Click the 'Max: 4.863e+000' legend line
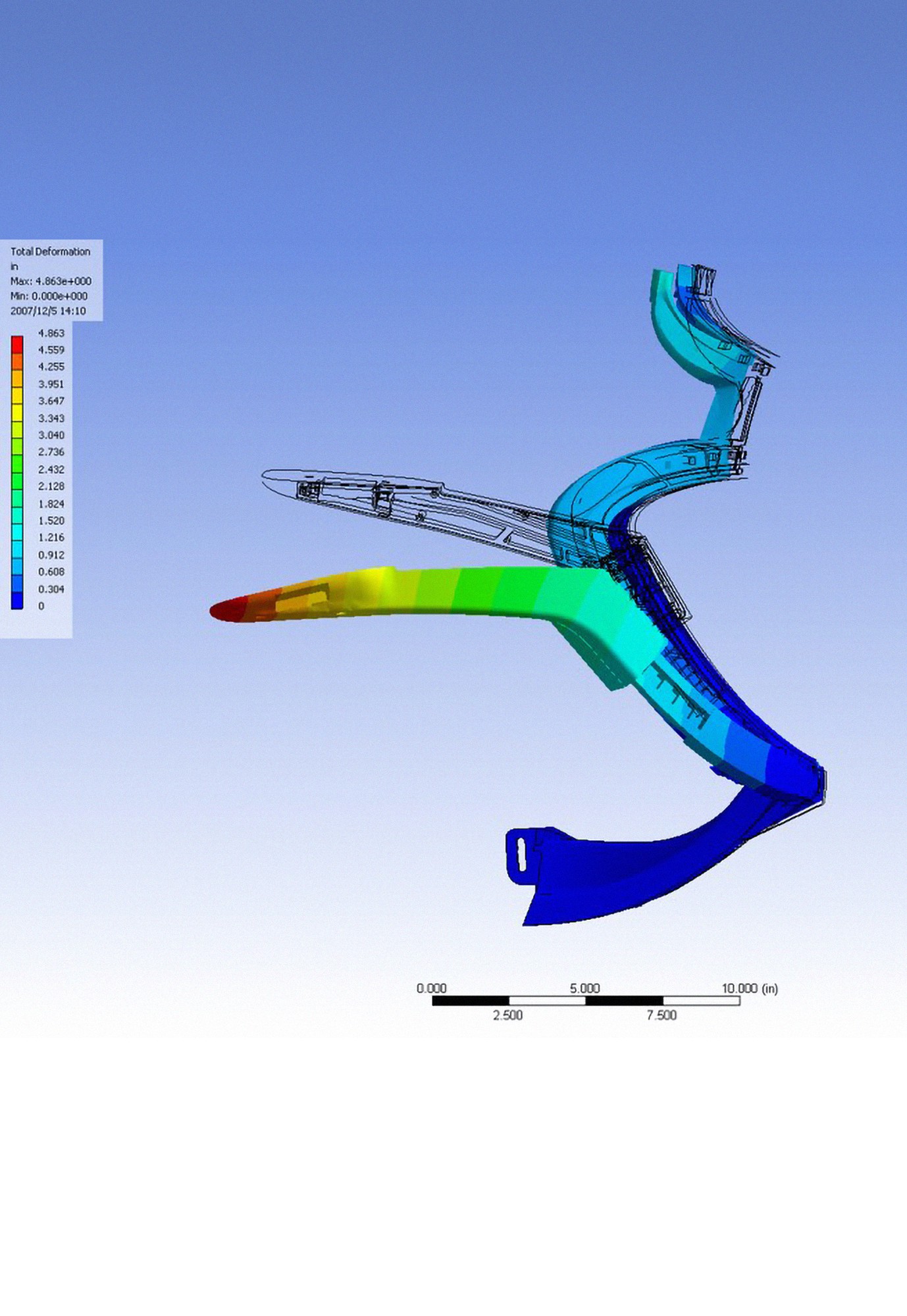The height and width of the screenshot is (1316, 907). coord(51,281)
